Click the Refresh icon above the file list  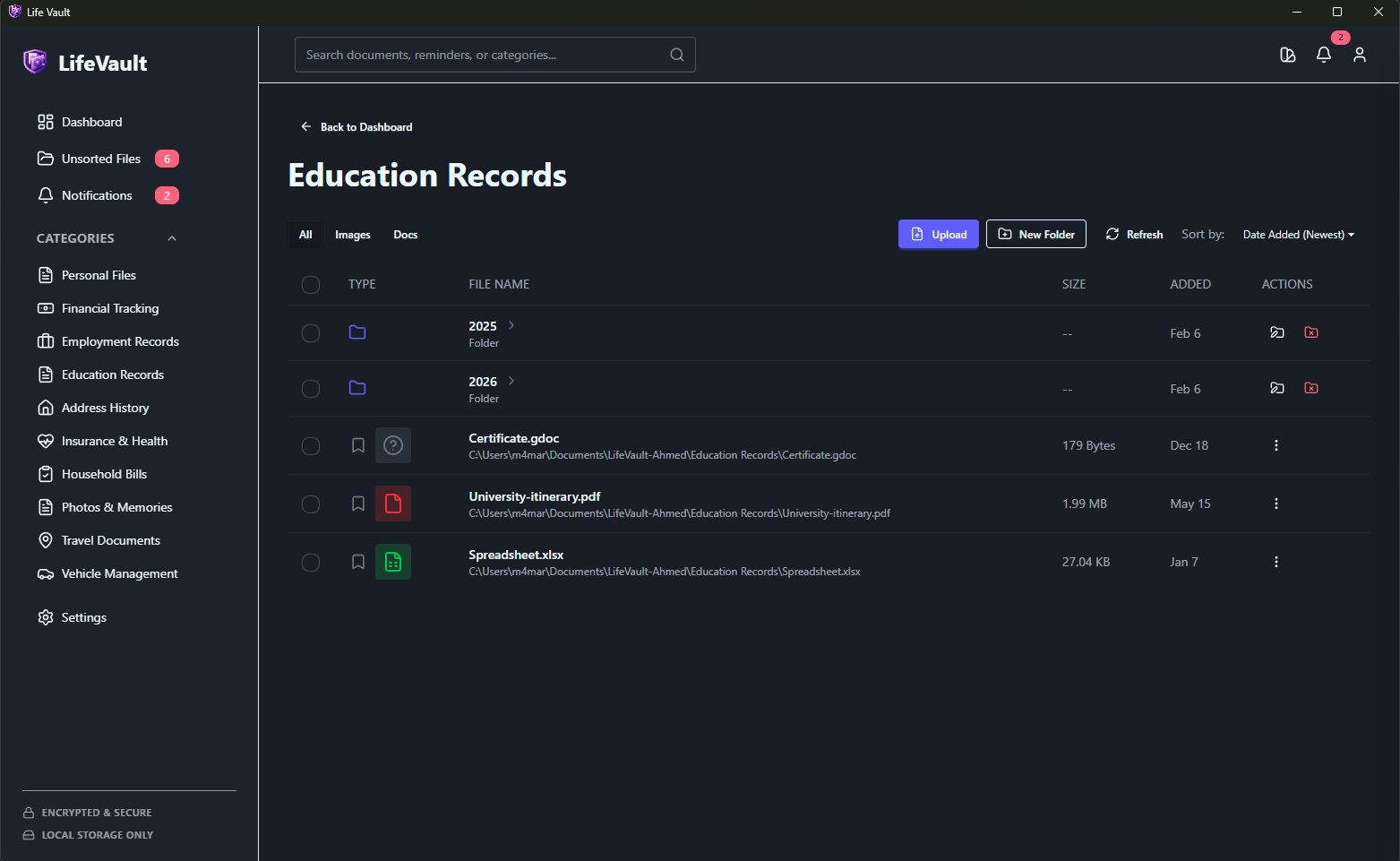pyautogui.click(x=1112, y=234)
